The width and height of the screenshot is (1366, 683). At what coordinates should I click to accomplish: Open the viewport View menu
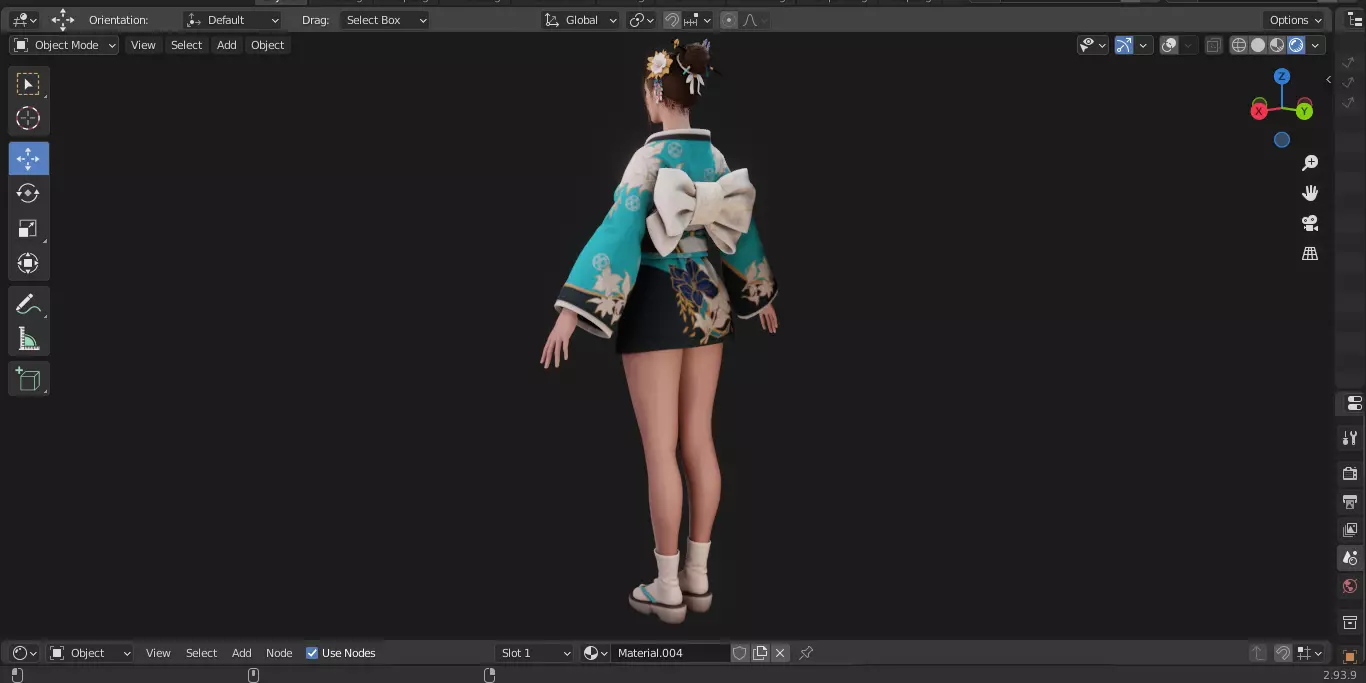[x=143, y=45]
